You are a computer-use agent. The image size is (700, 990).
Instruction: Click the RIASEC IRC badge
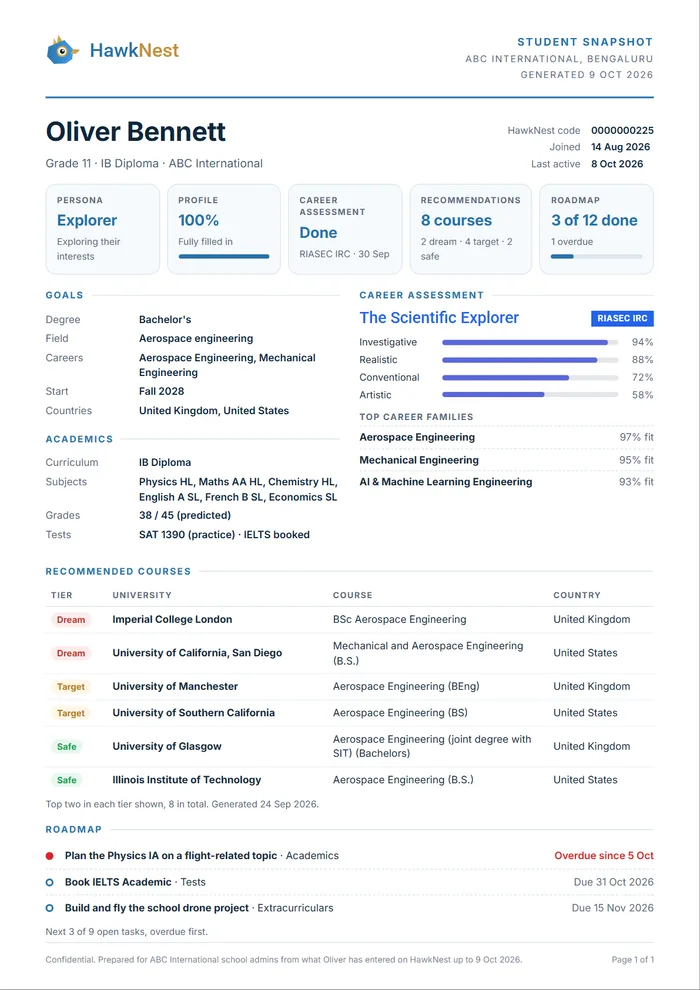[622, 318]
